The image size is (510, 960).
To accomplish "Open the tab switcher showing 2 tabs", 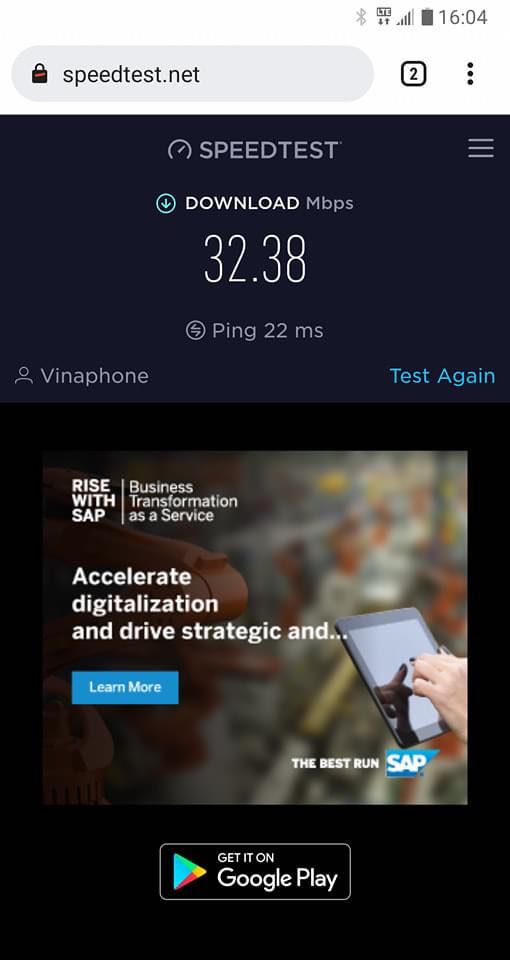I will click(413, 74).
